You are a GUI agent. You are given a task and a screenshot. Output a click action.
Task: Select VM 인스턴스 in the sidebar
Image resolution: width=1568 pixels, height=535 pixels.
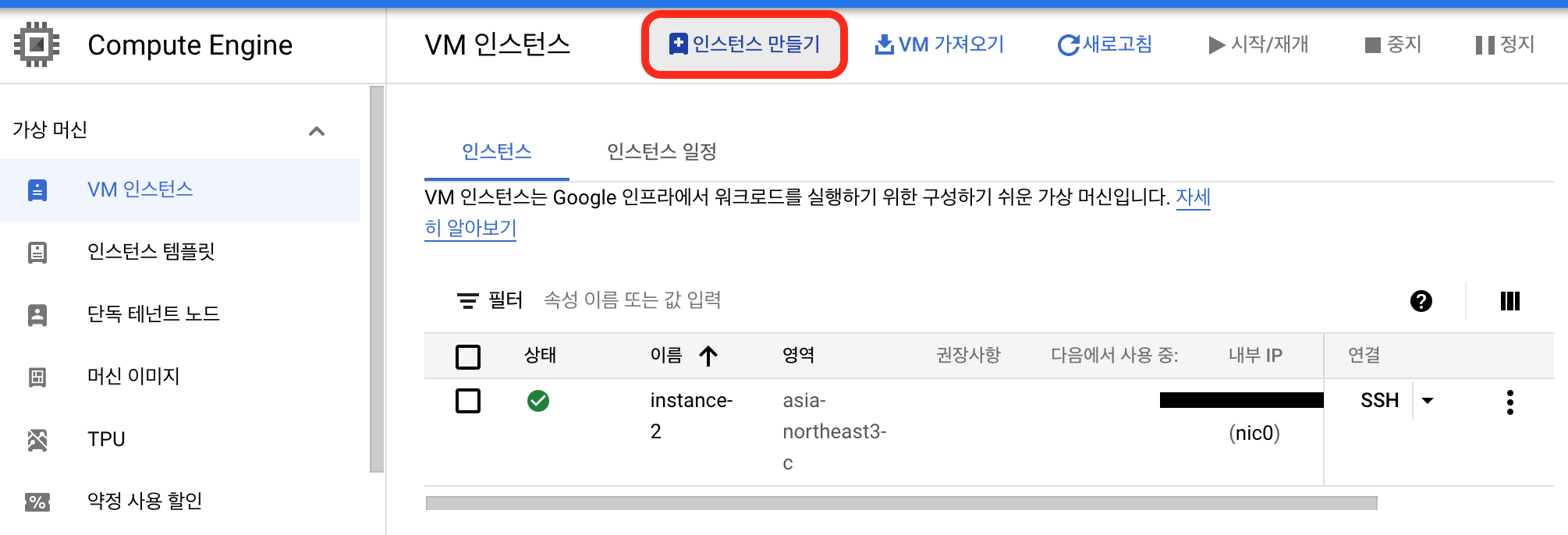180,190
